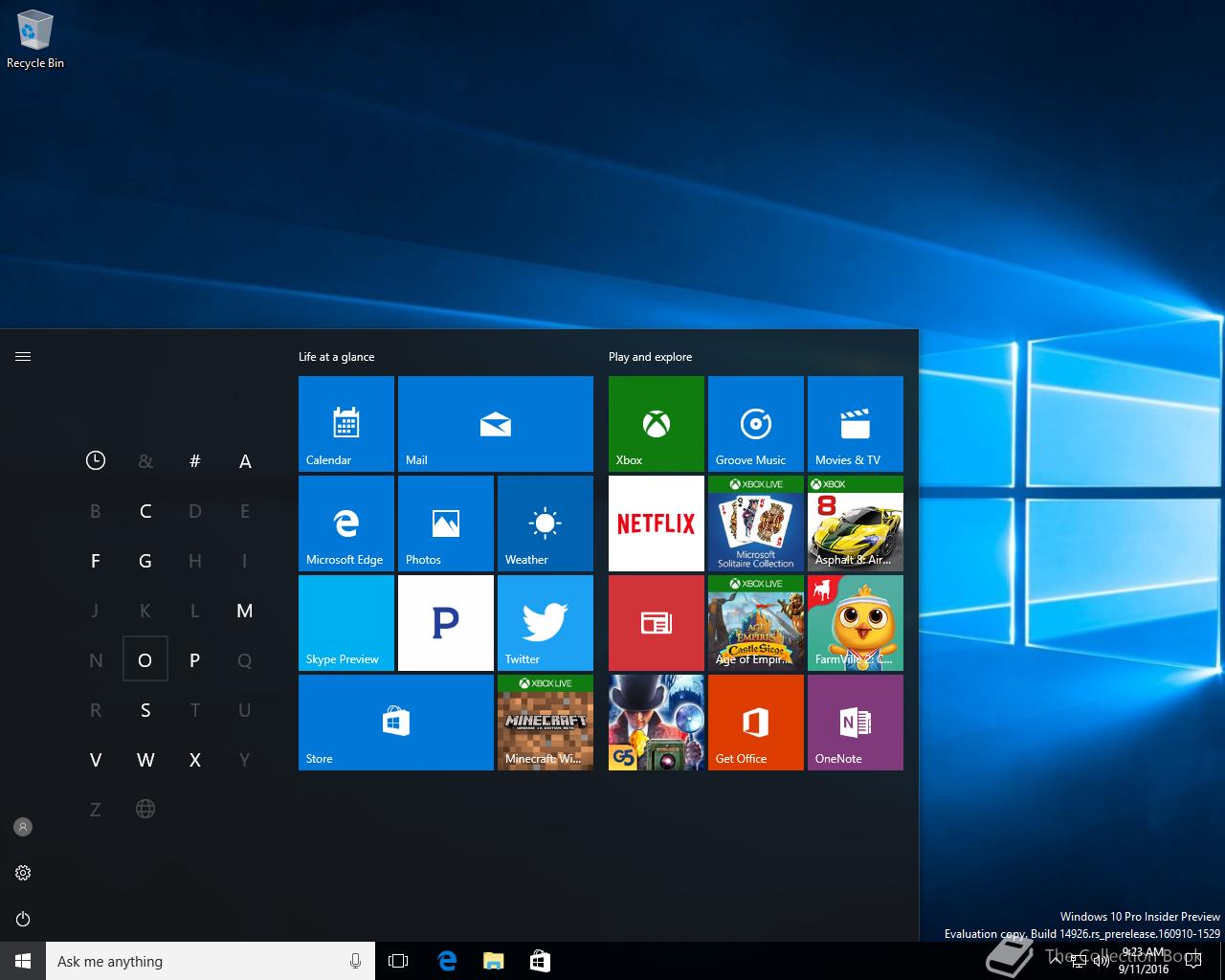Screen dimensions: 1225x980
Task: Open the red News tile
Action: 657,623
